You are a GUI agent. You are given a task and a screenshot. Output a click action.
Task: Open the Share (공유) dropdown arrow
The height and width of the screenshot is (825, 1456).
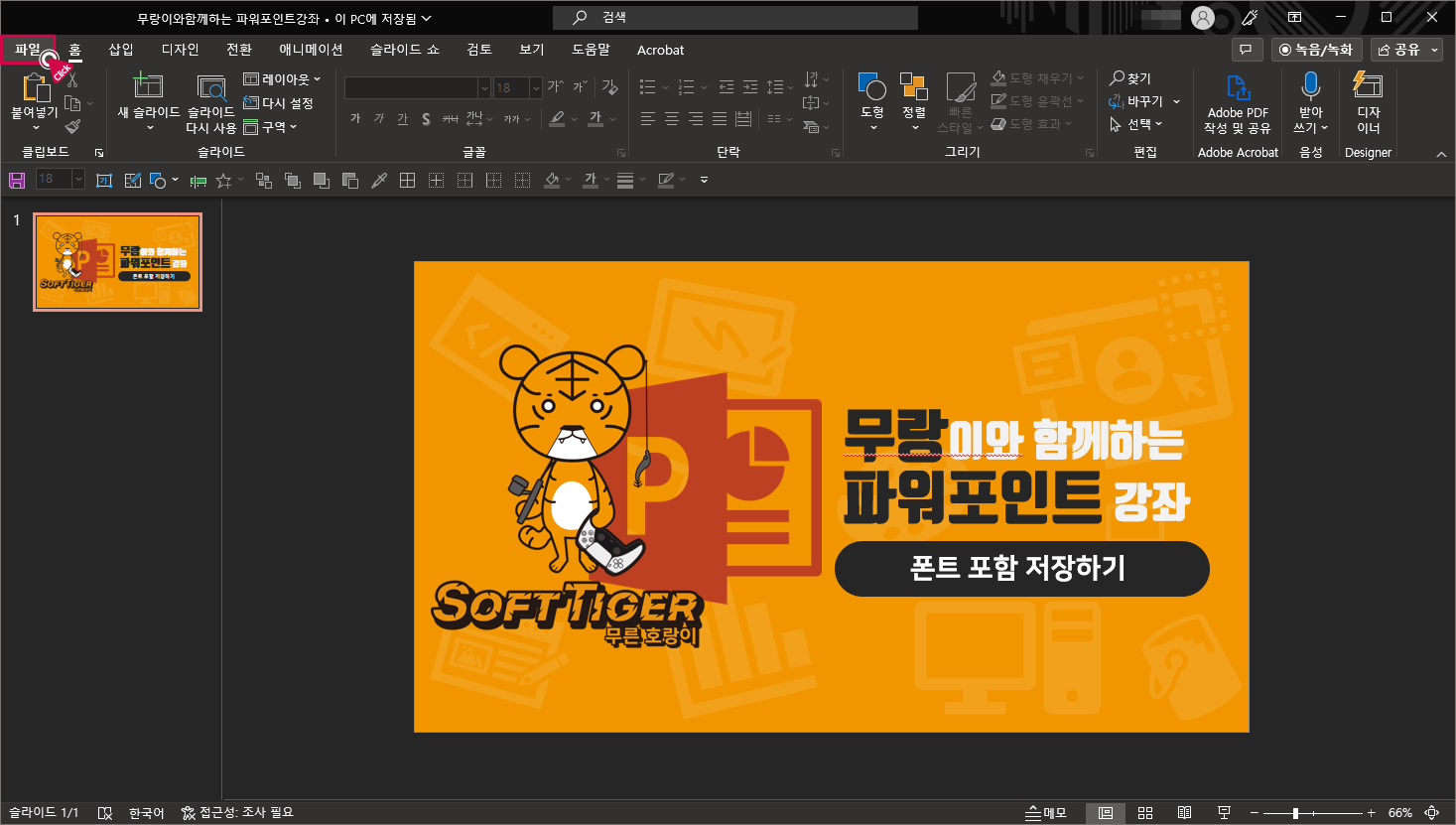point(1434,50)
